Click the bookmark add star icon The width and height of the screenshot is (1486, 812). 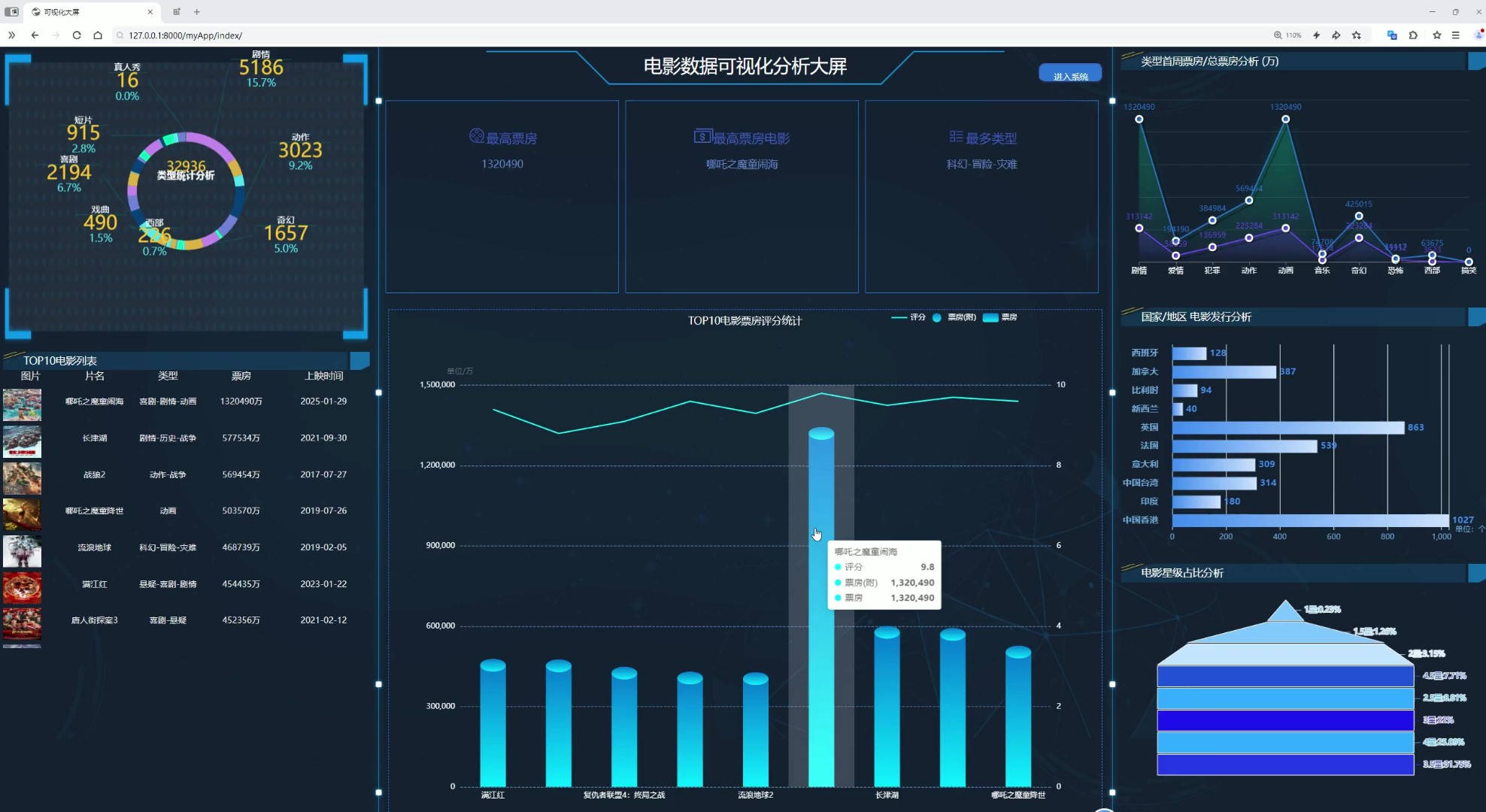[1357, 35]
